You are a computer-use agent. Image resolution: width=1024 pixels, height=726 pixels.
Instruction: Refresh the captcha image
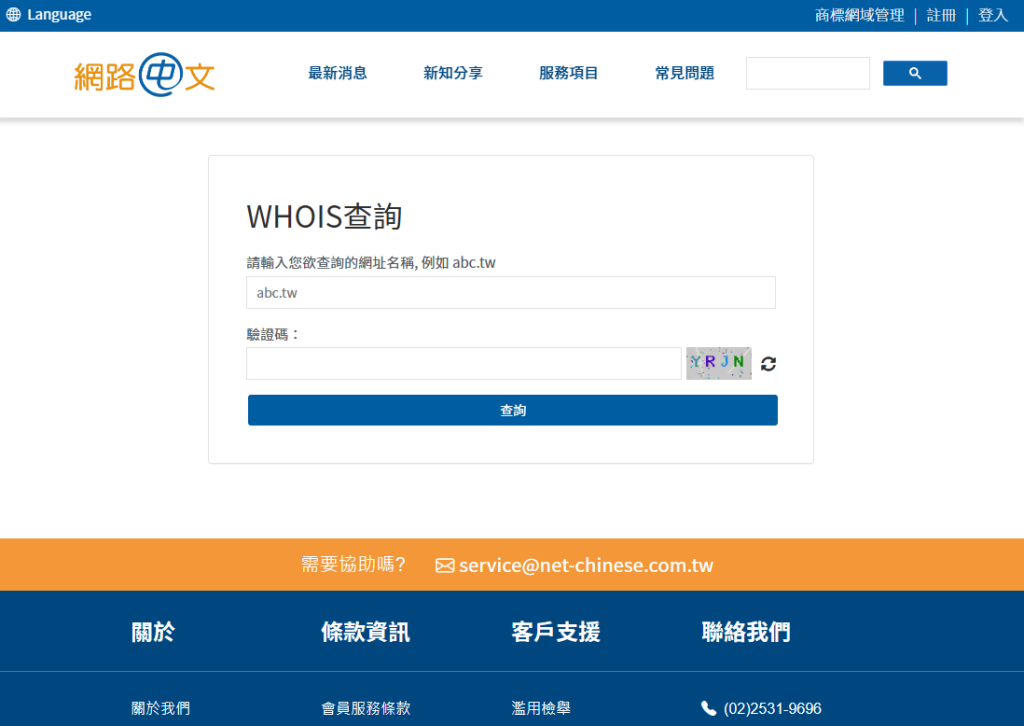(x=768, y=364)
